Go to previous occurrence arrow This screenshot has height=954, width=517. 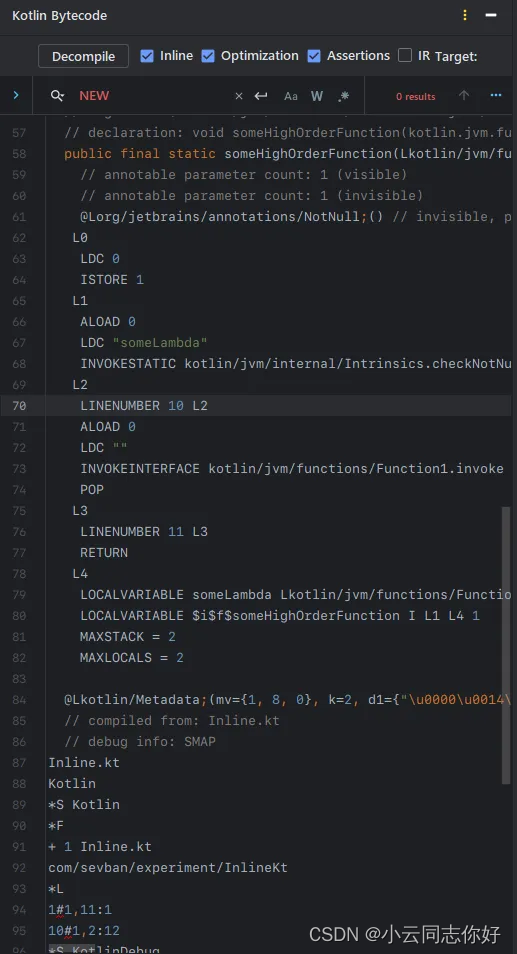[463, 96]
